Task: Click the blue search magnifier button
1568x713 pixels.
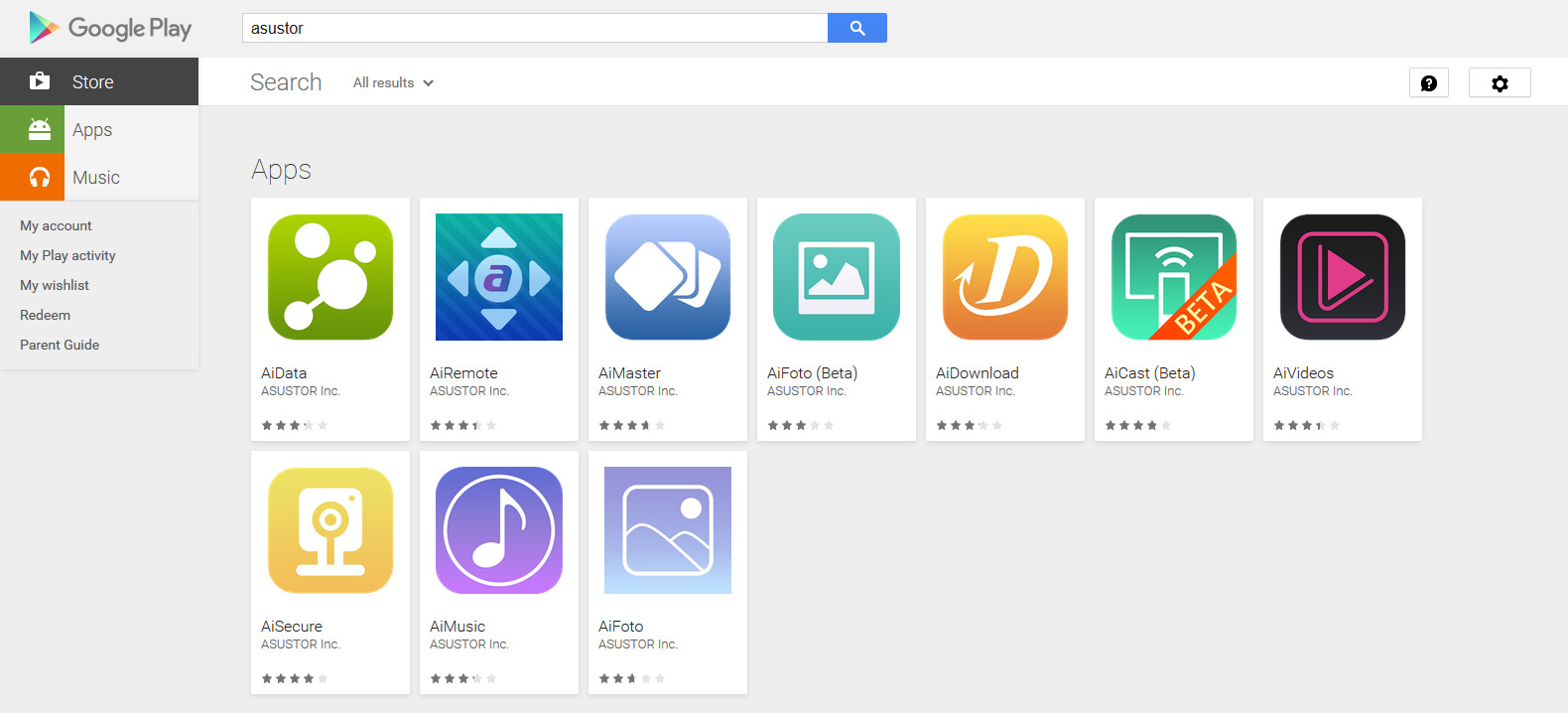Action: (x=857, y=28)
